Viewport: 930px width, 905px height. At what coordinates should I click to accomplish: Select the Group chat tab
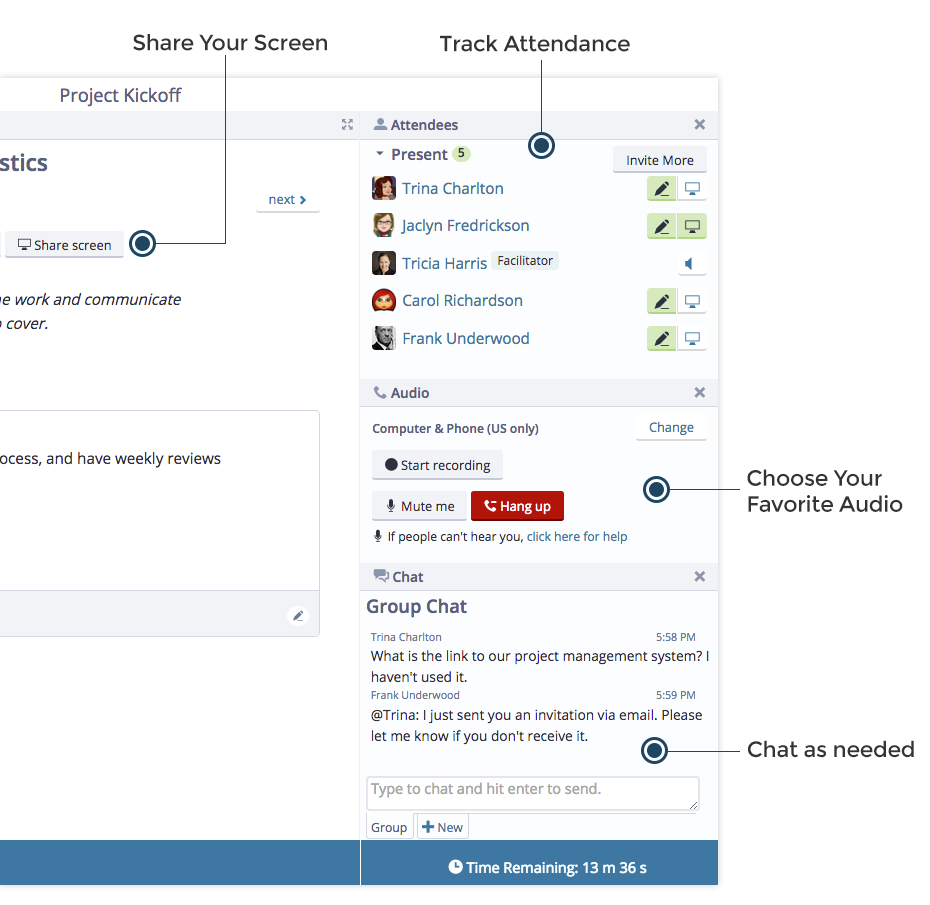389,827
